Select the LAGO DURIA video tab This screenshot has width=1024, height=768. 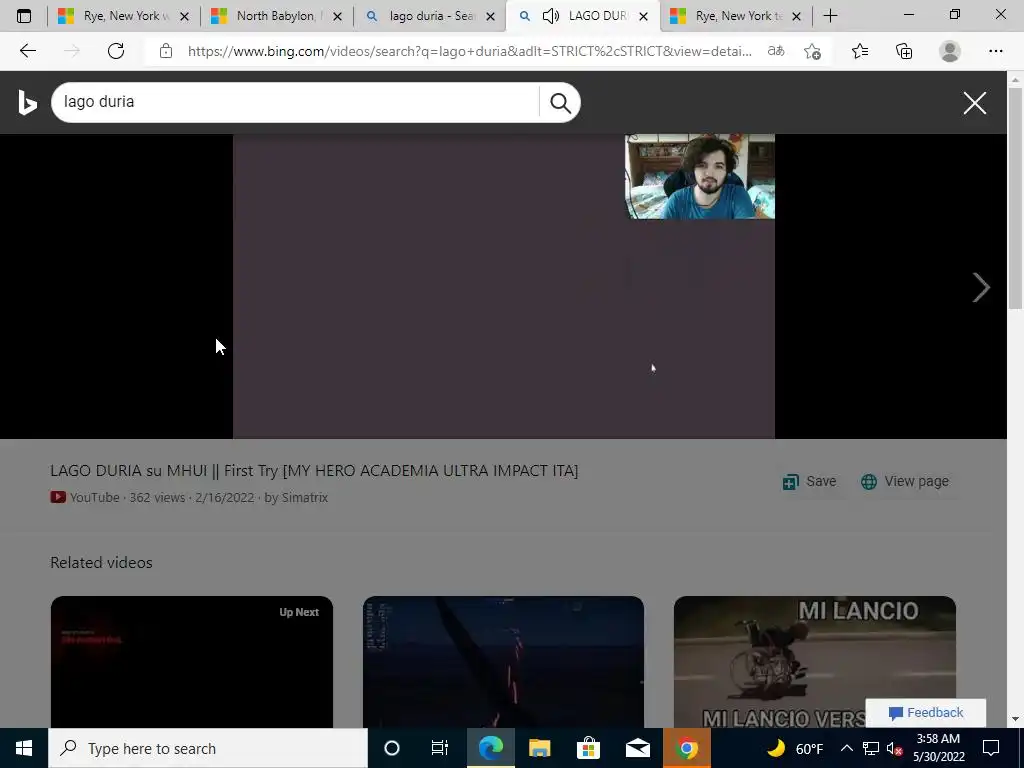tap(583, 16)
